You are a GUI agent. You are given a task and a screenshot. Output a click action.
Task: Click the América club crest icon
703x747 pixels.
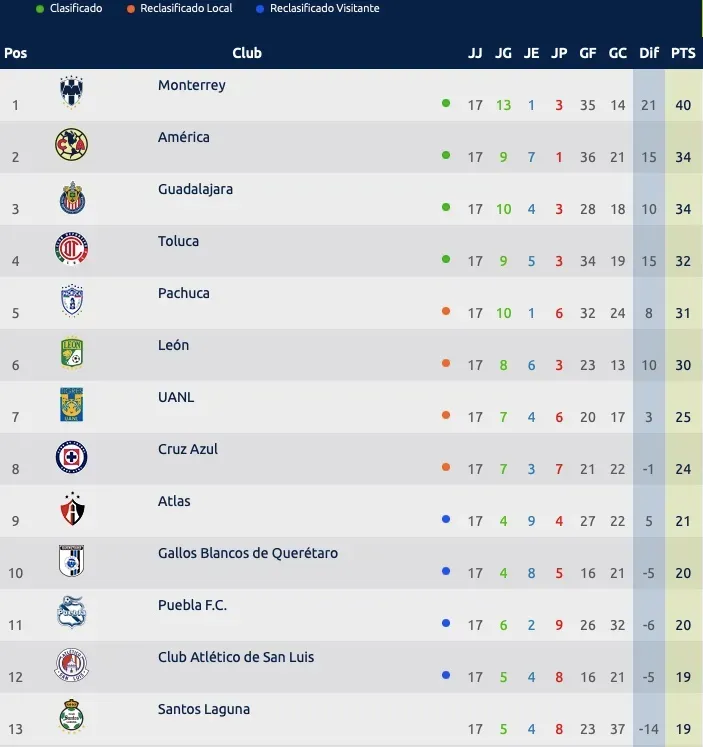tap(72, 144)
